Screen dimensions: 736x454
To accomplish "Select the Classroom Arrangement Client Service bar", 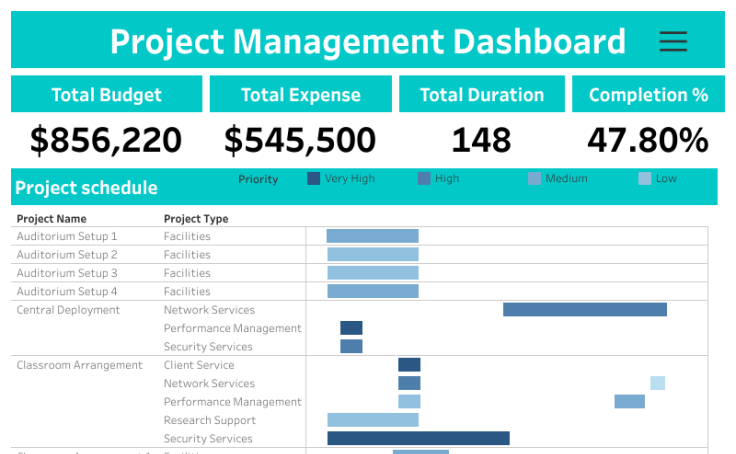I will click(x=409, y=365).
